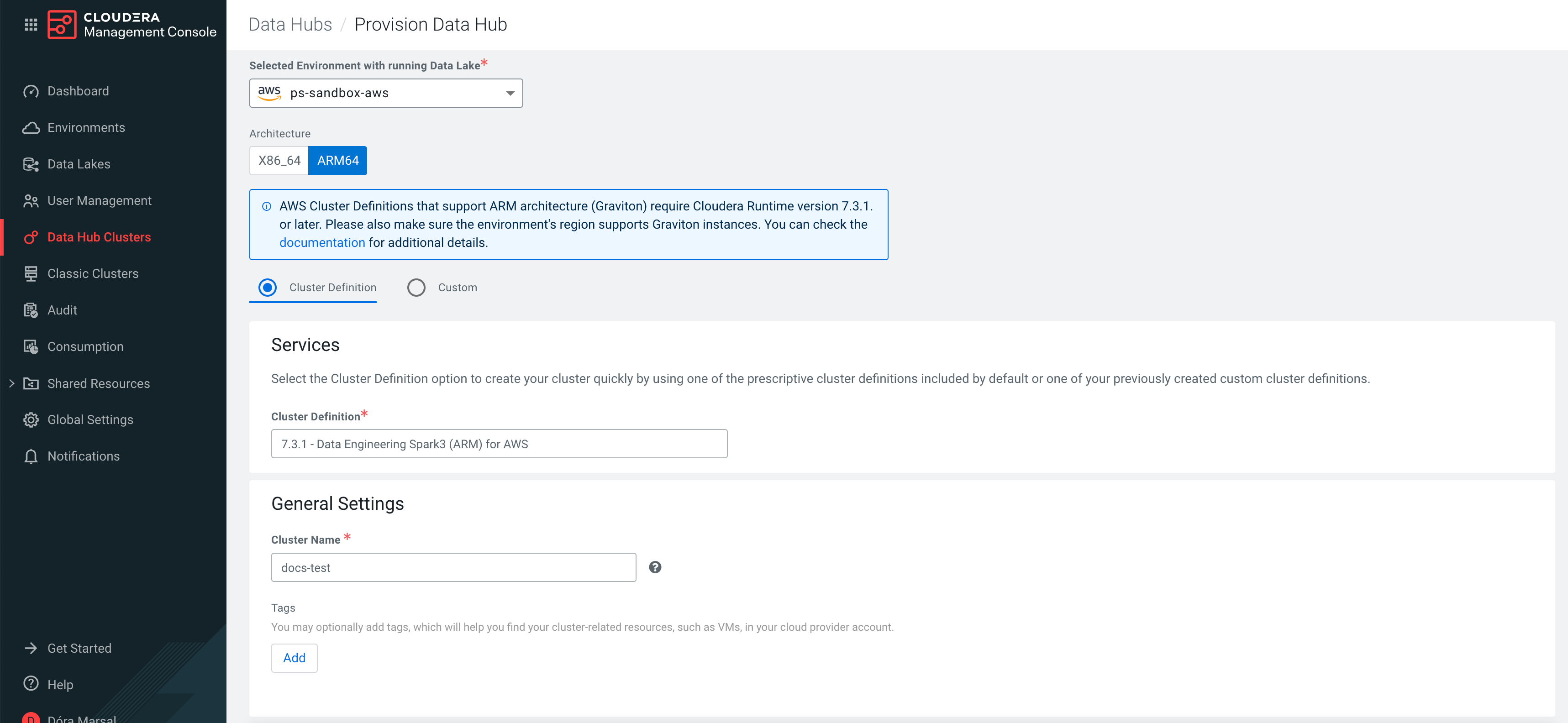Switch architecture to X86_64
Screen dimensions: 1568x723
[x=279, y=161]
